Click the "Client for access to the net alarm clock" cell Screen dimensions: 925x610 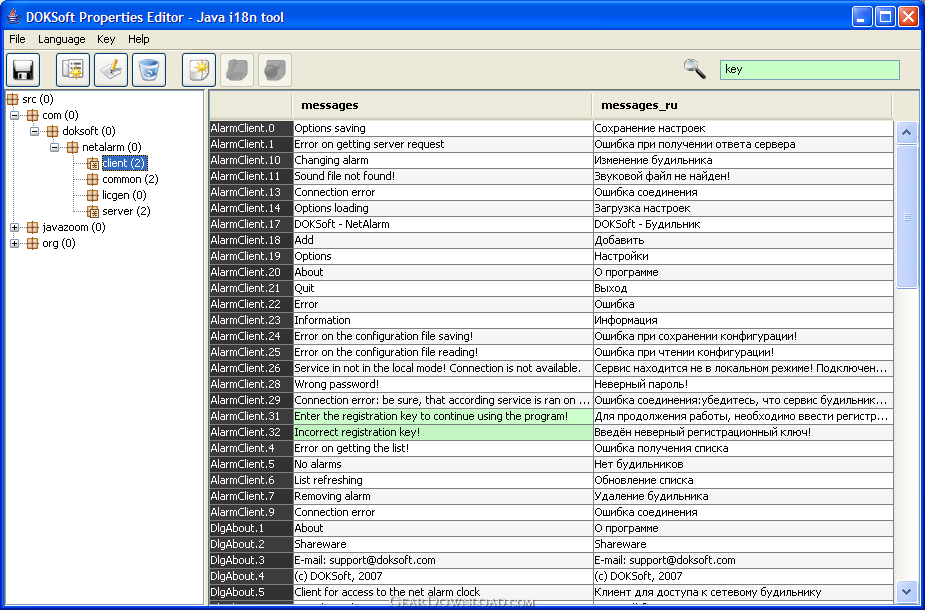443,592
